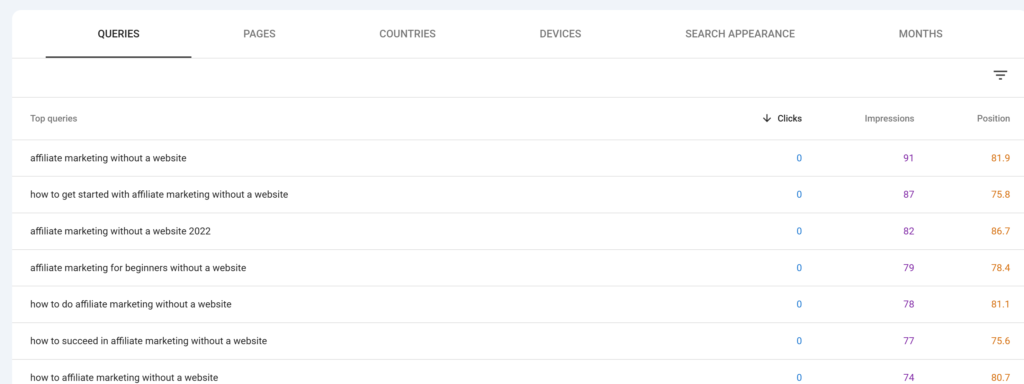Click position value 75.6

point(1000,341)
